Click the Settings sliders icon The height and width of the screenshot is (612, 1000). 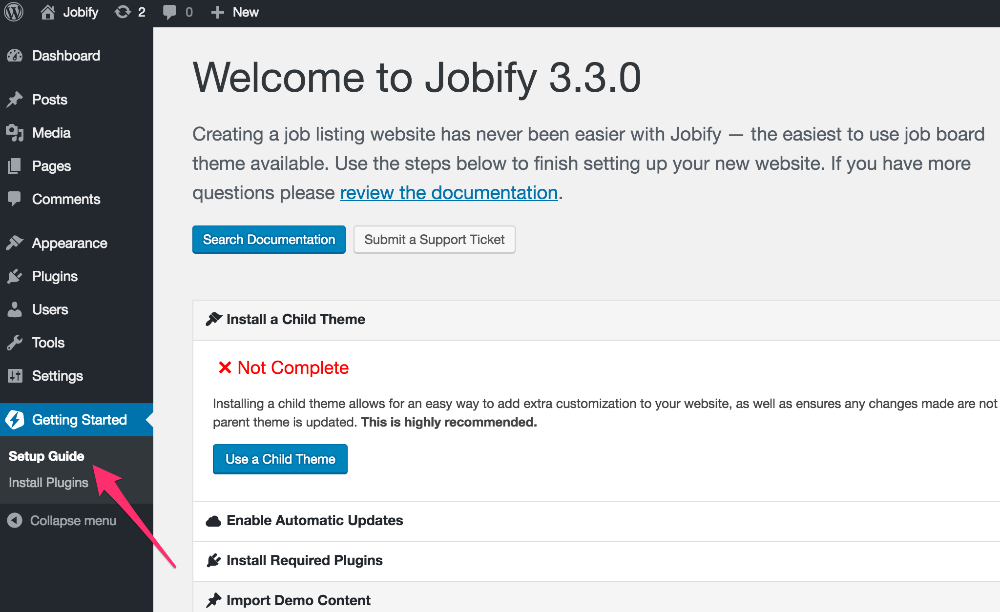(x=15, y=375)
